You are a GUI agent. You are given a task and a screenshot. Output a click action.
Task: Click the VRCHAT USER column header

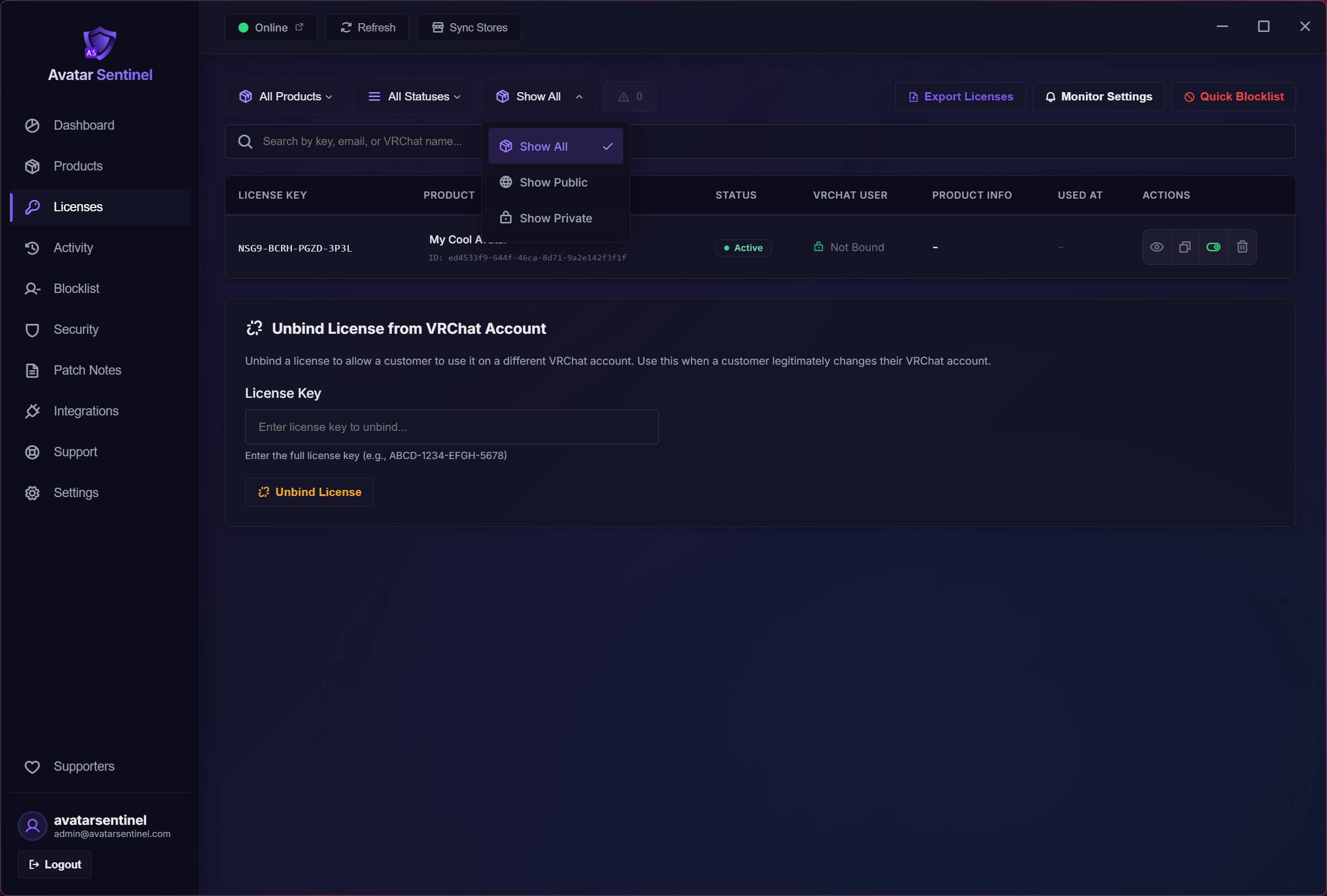click(x=850, y=195)
